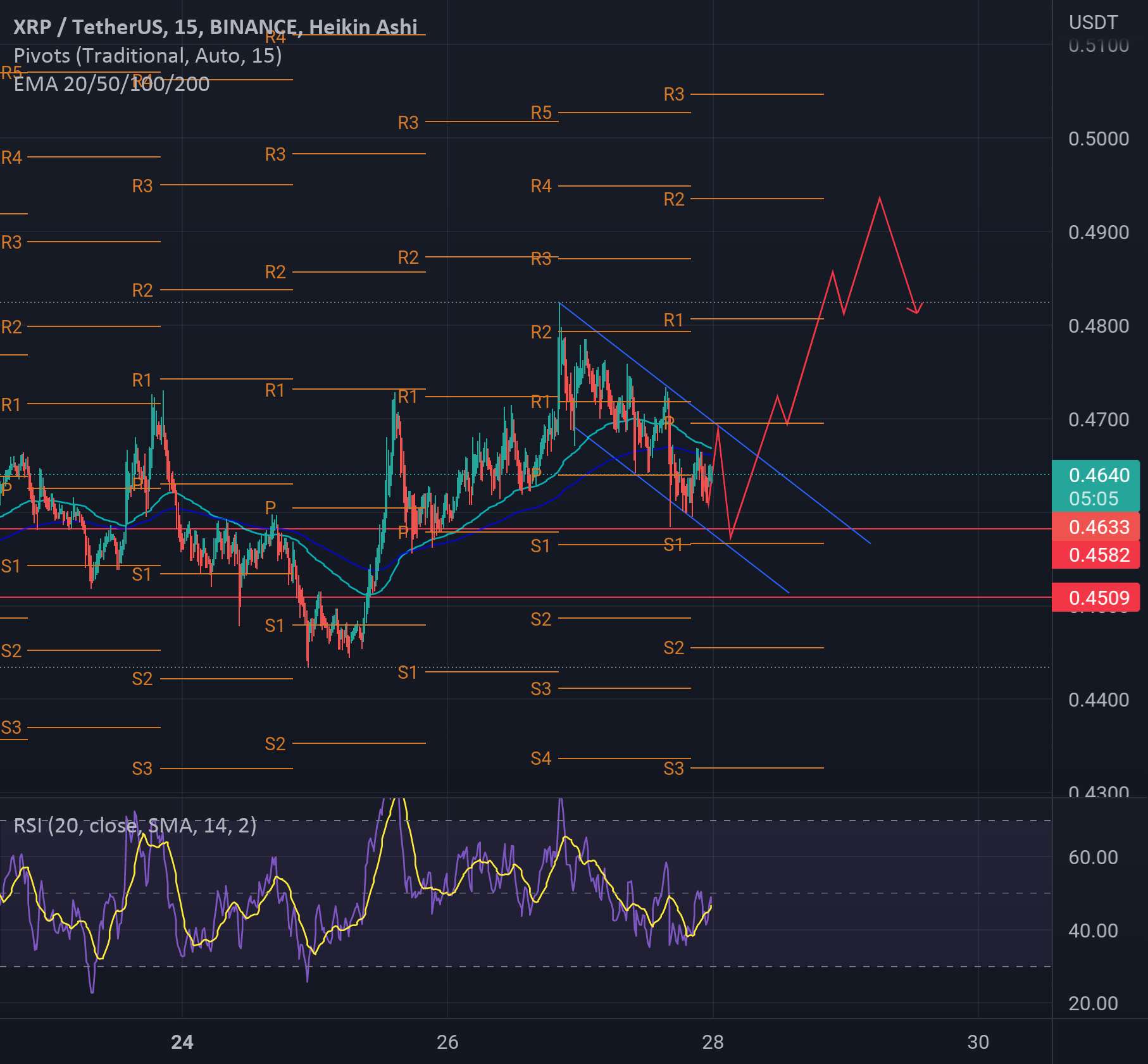Screen dimensions: 1148x1064
Task: Click the countdown timer 05:05
Action: tap(1094, 499)
